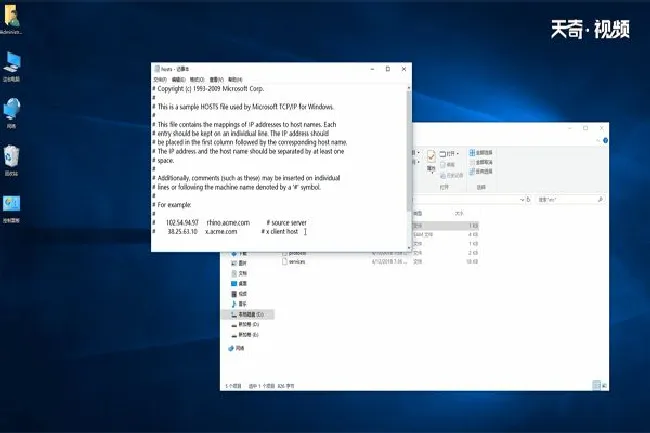Open Network in Explorer navigation pane
This screenshot has width=650, height=433.
(236, 348)
